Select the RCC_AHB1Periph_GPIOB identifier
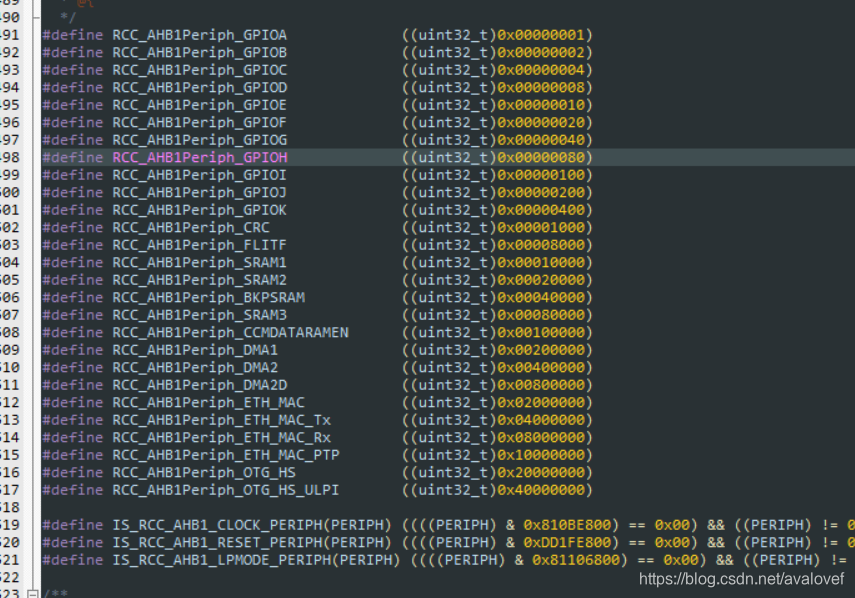This screenshot has width=855, height=598. [200, 53]
